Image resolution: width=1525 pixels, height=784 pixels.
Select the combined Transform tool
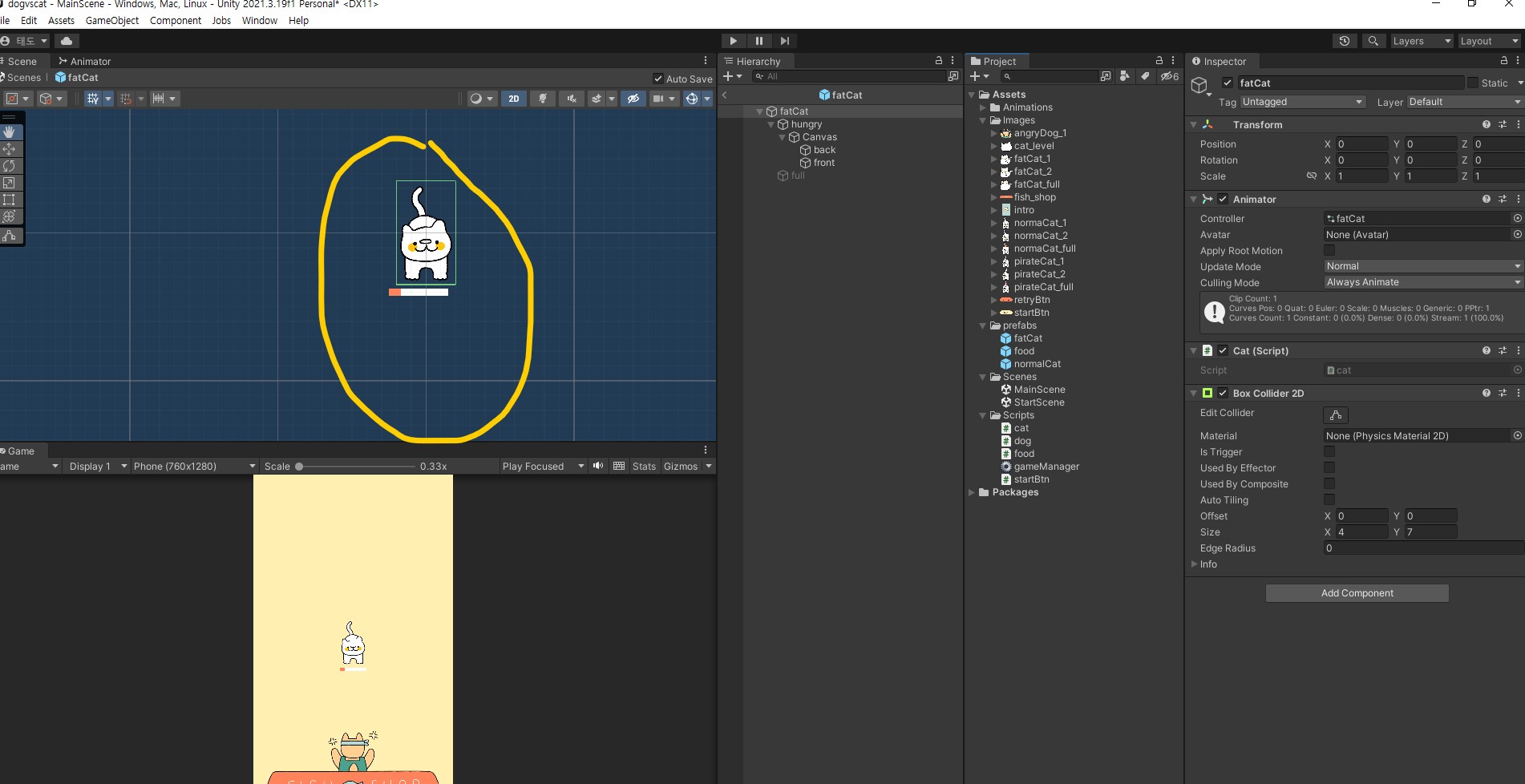click(x=10, y=216)
